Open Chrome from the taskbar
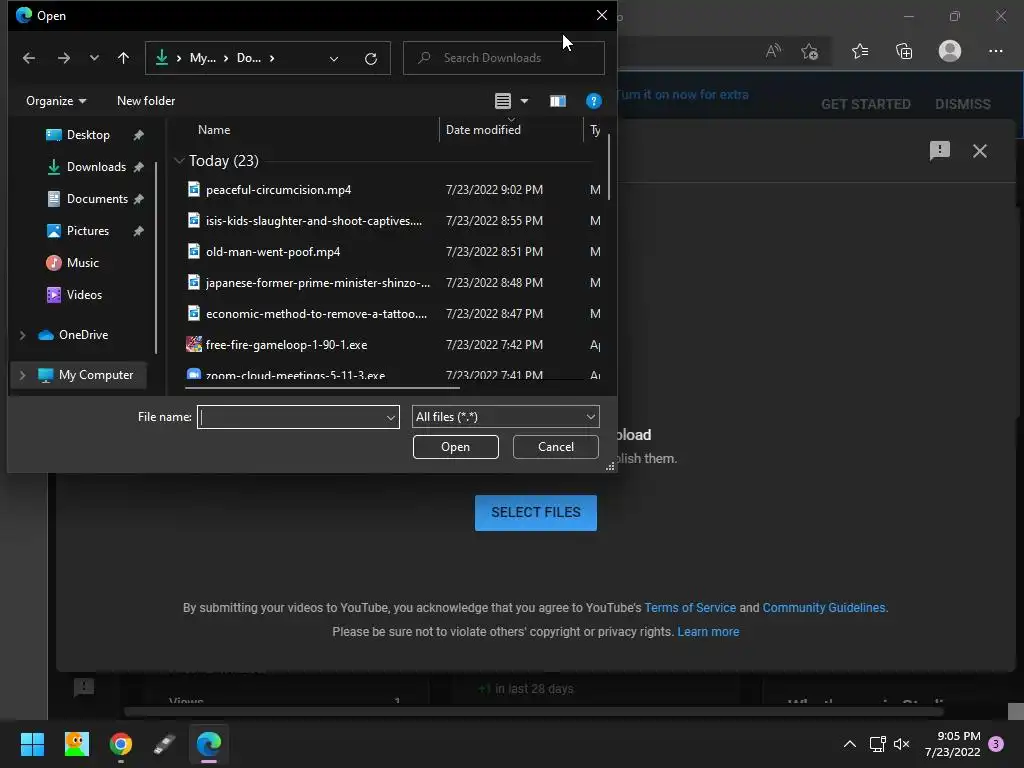Screen dimensions: 1024x768 coord(121,744)
